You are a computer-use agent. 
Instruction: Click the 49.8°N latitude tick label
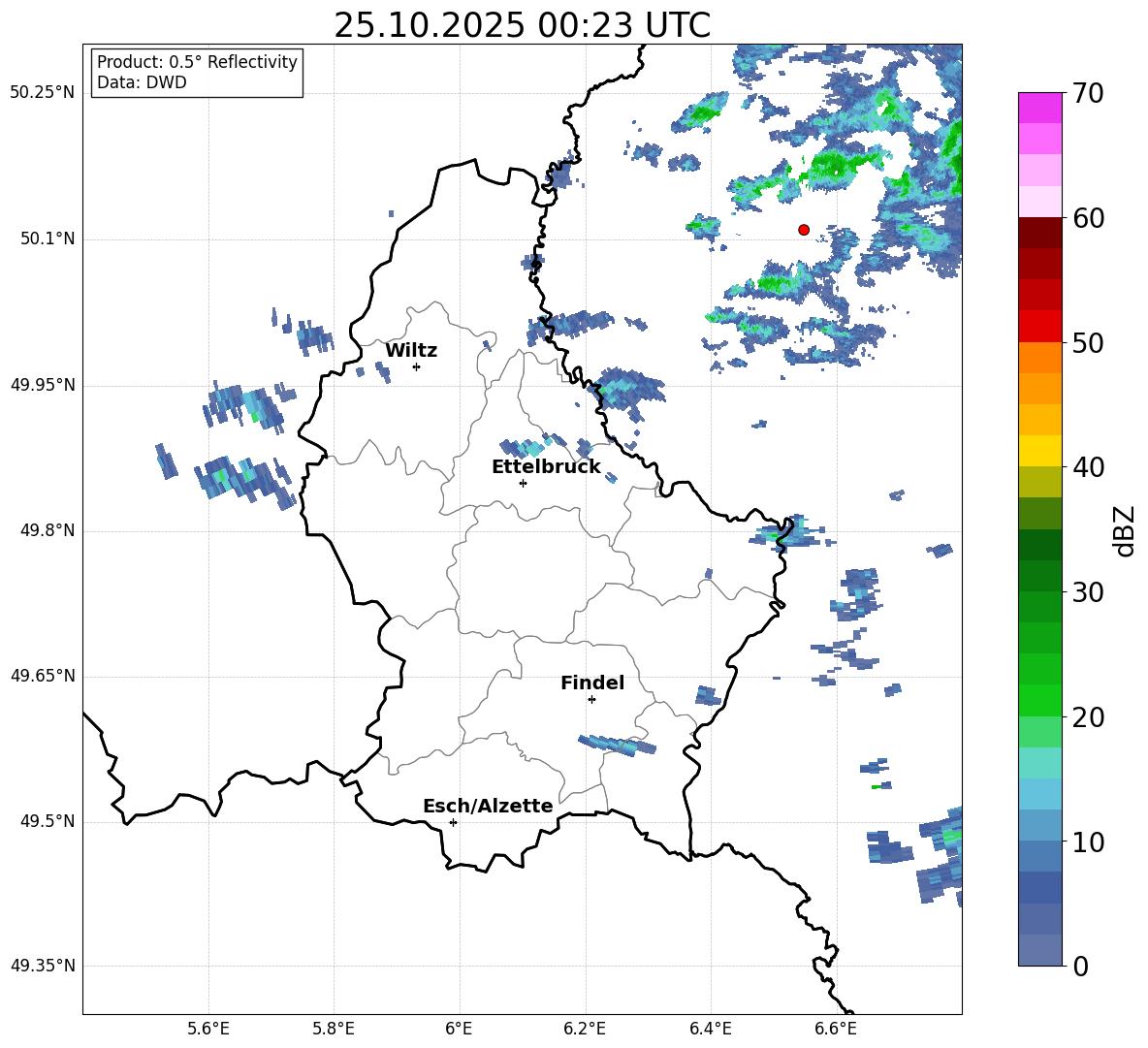48,530
